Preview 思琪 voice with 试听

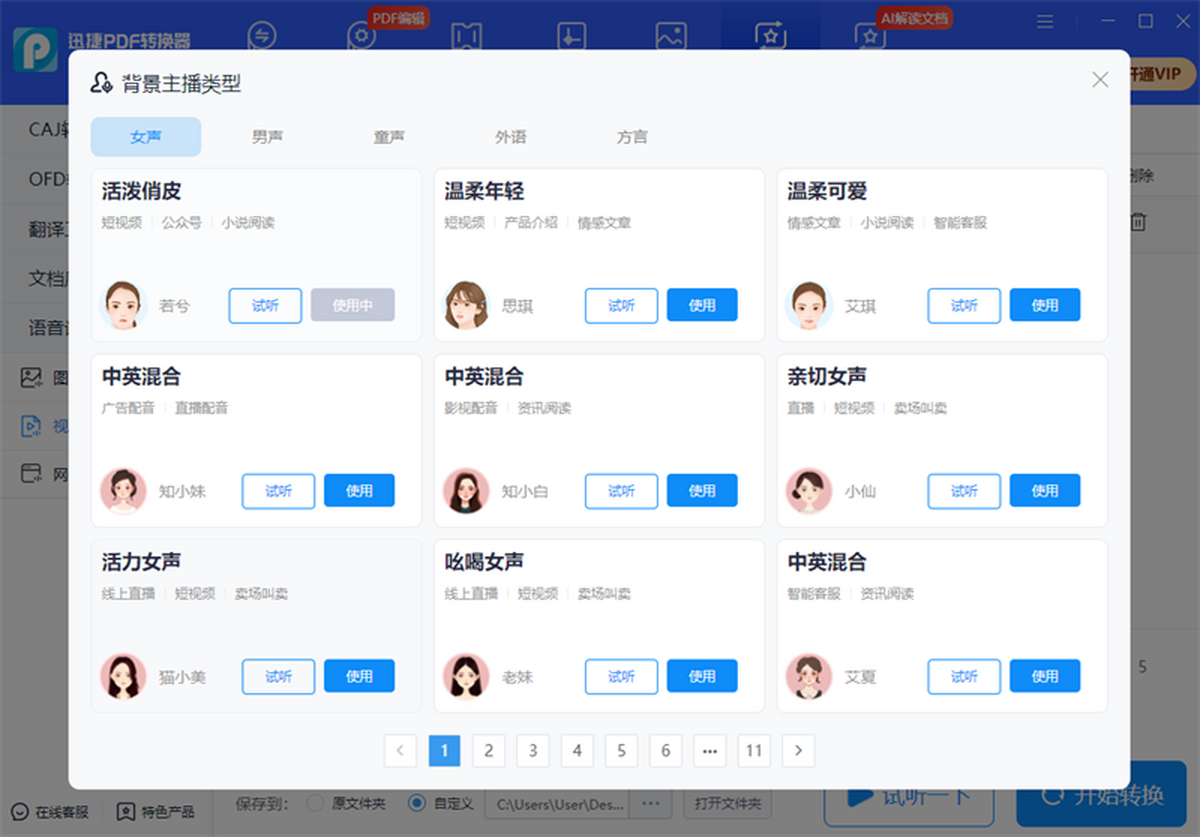coord(621,306)
